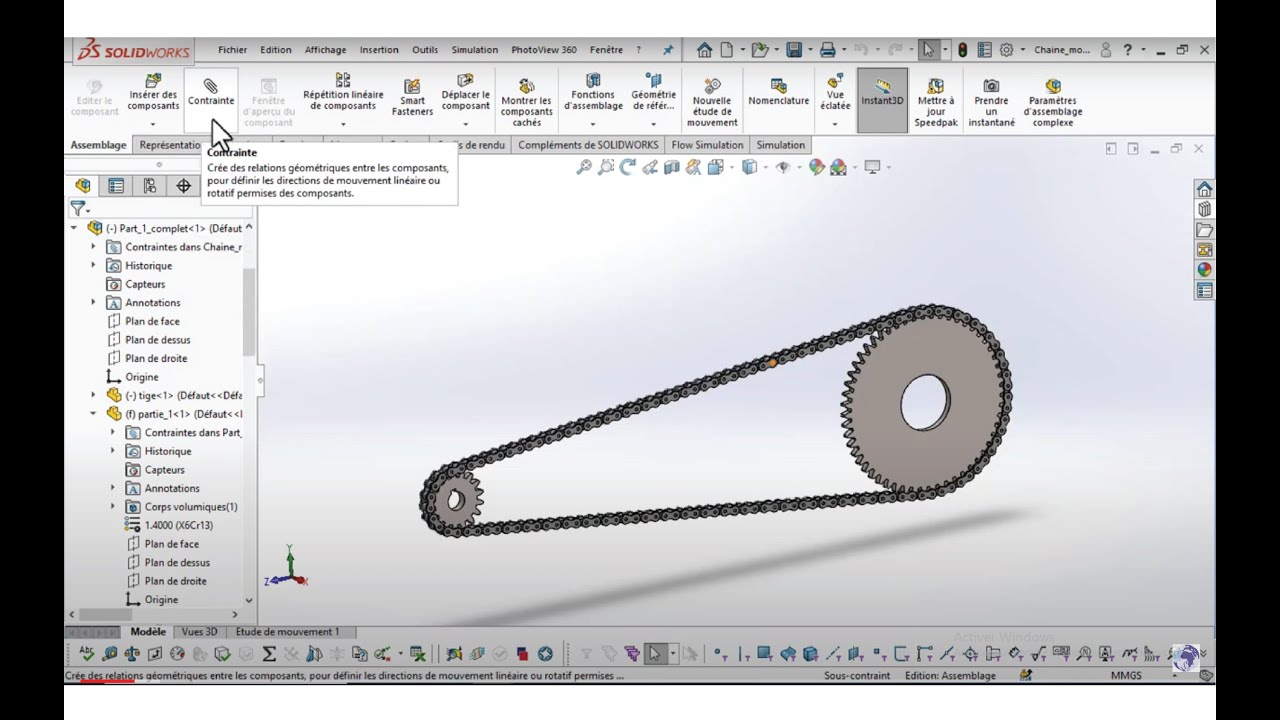The image size is (1280, 720).
Task: Expand the tige<1> component
Action: point(93,395)
